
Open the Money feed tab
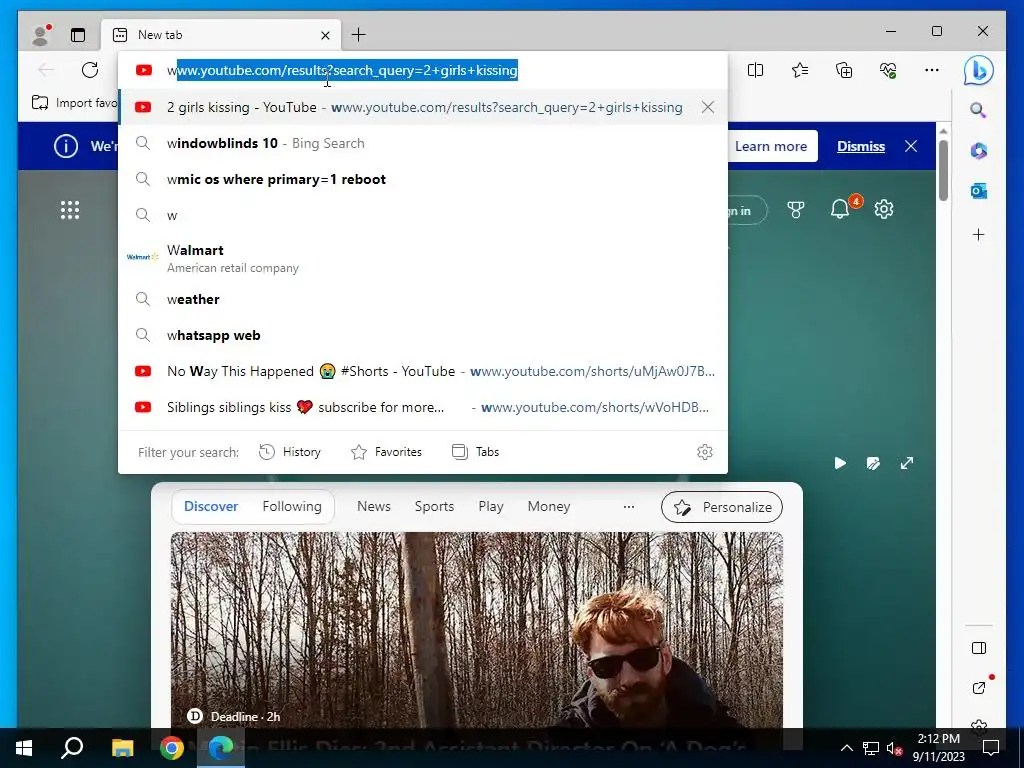click(549, 506)
